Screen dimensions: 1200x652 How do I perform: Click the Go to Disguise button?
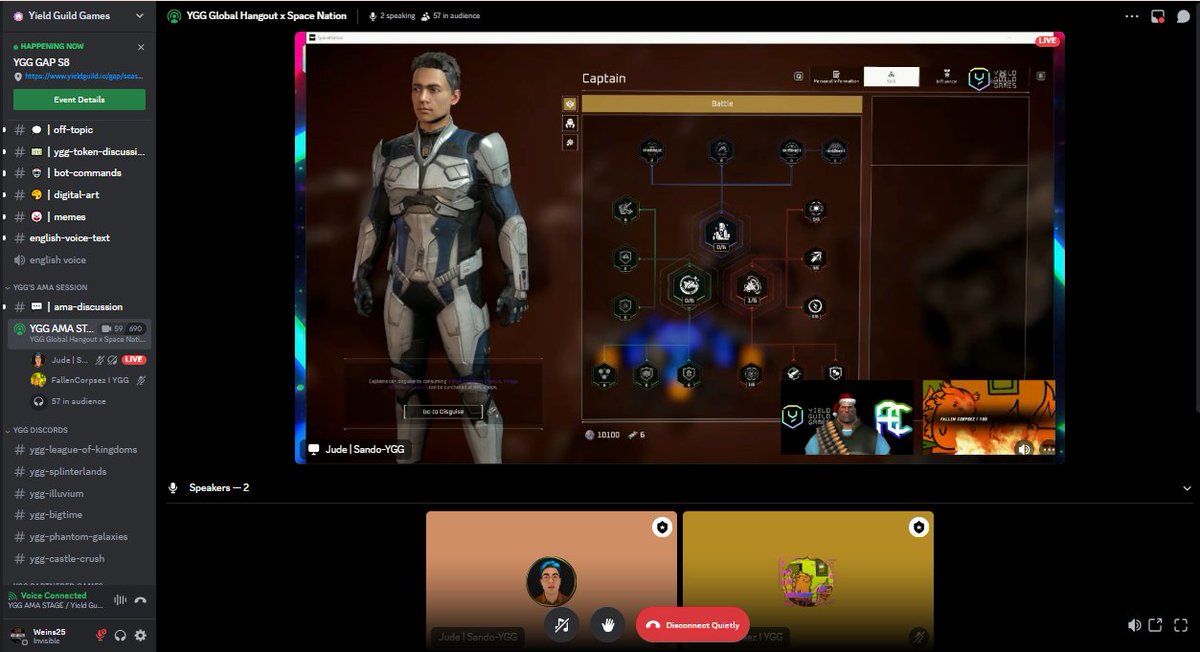point(443,412)
